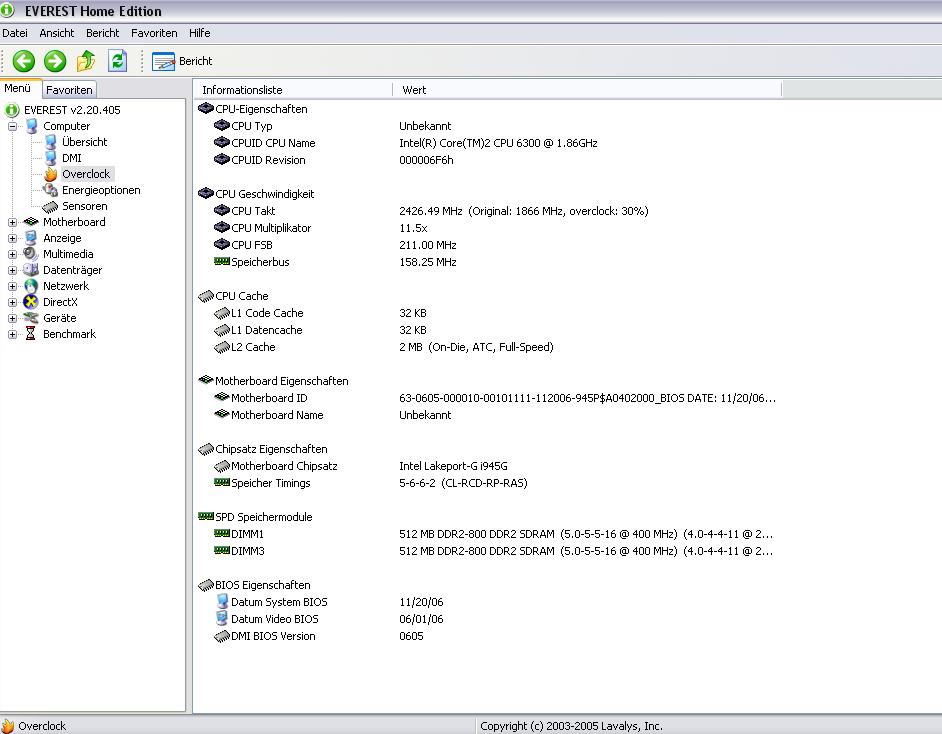Switch to the Menü tab
The image size is (942, 734).
(x=18, y=88)
